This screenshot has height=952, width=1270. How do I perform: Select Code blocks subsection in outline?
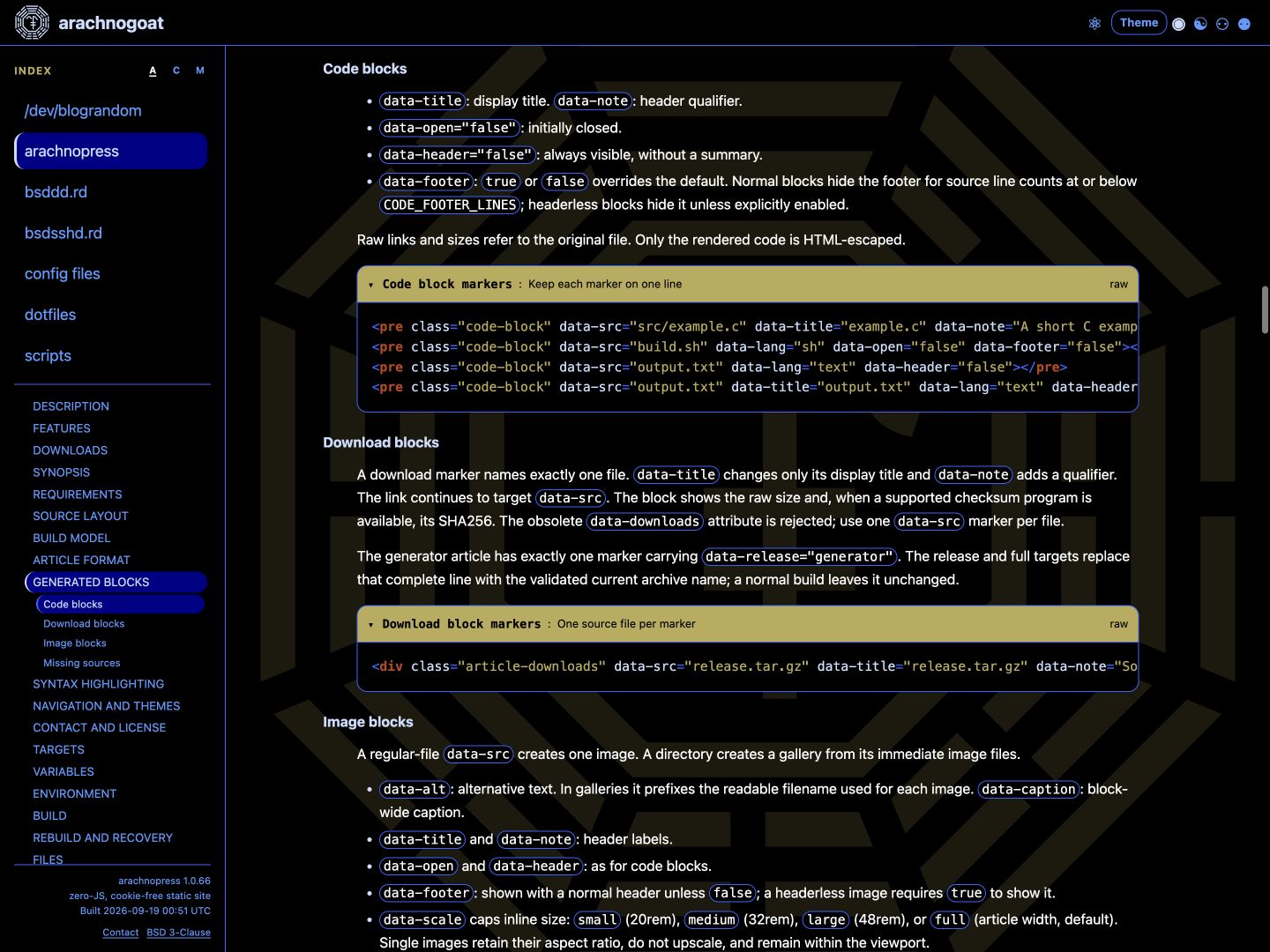[121, 604]
